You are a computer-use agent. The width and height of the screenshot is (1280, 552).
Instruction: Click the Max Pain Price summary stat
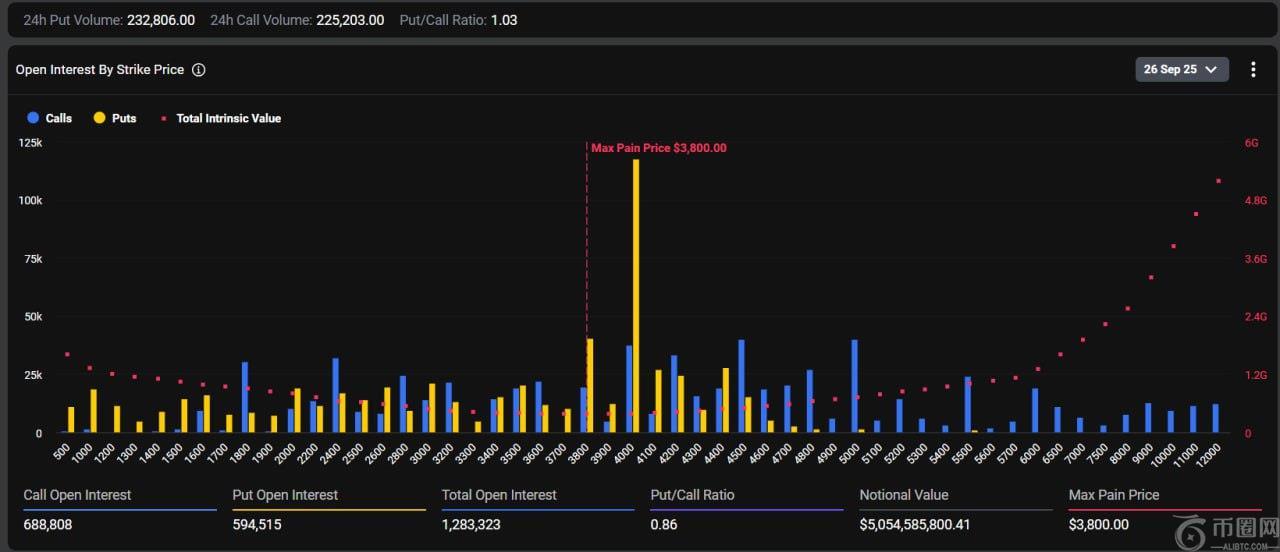(x=1113, y=495)
